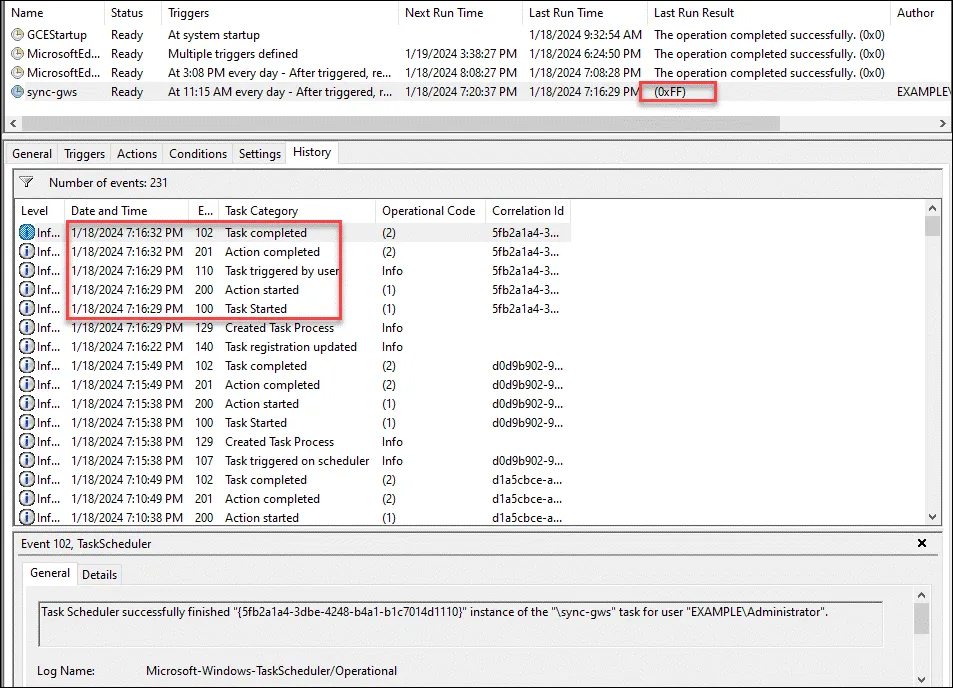This screenshot has height=688, width=953.
Task: Select the event General tab
Action: pos(50,573)
